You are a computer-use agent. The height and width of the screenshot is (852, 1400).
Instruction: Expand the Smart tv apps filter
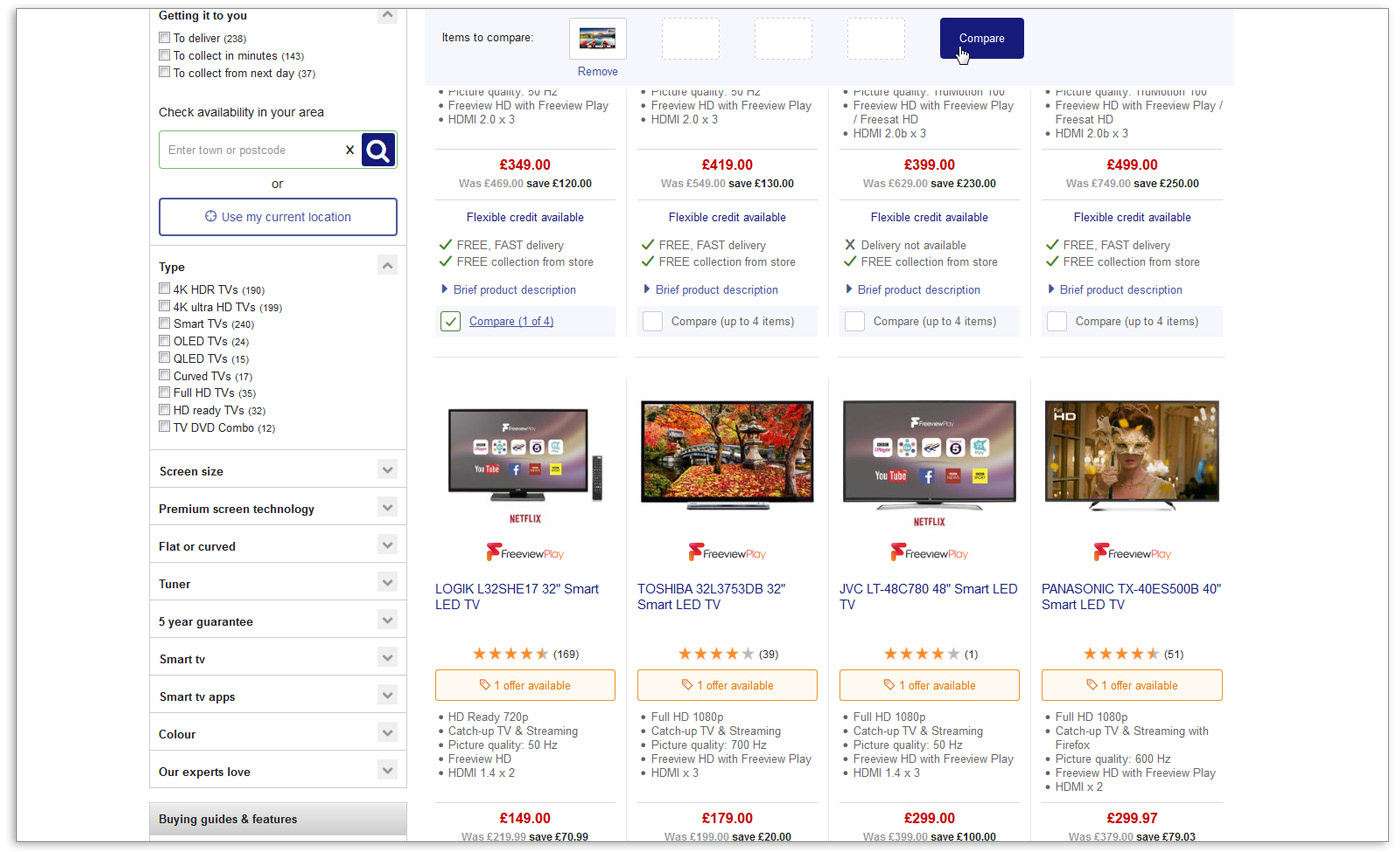tap(387, 695)
